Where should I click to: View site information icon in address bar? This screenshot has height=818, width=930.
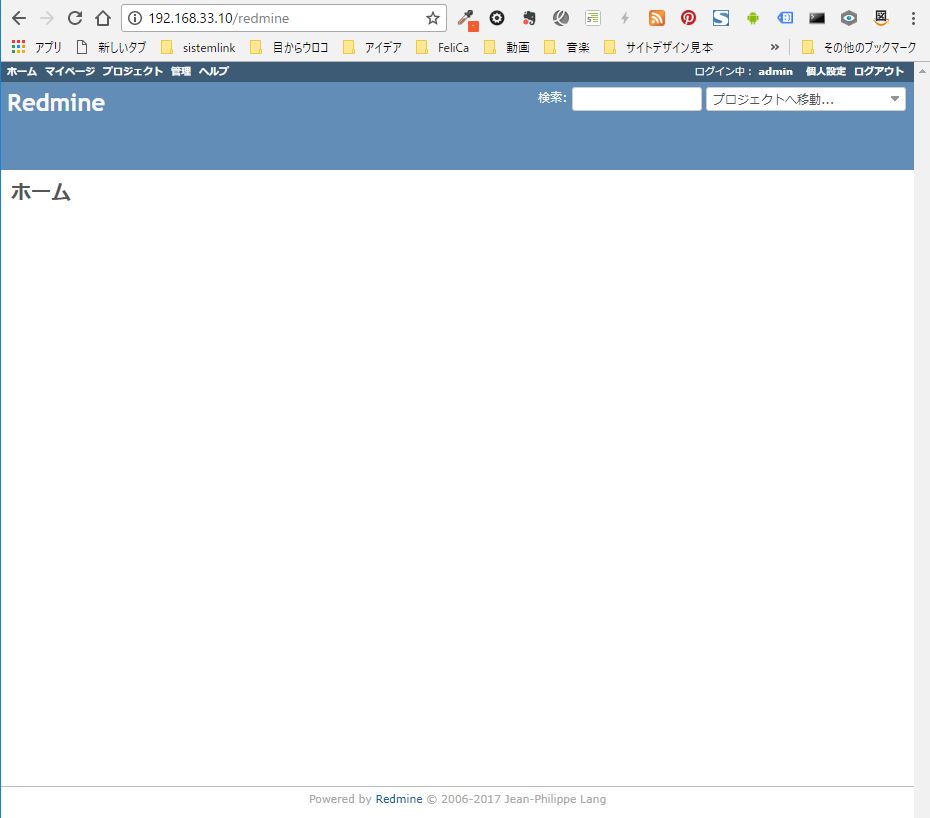click(135, 18)
